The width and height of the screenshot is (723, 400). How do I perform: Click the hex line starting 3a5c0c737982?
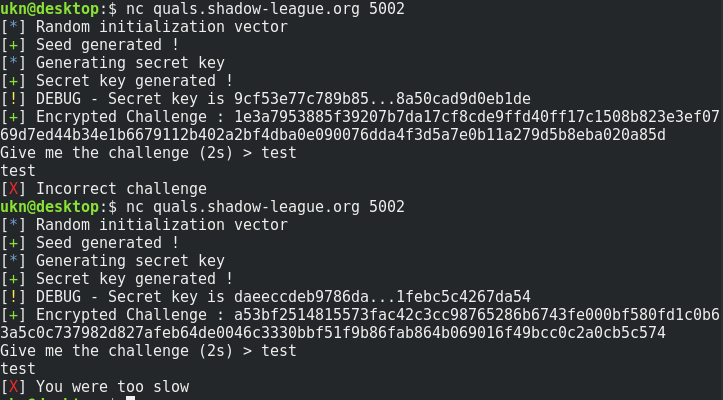333,333
